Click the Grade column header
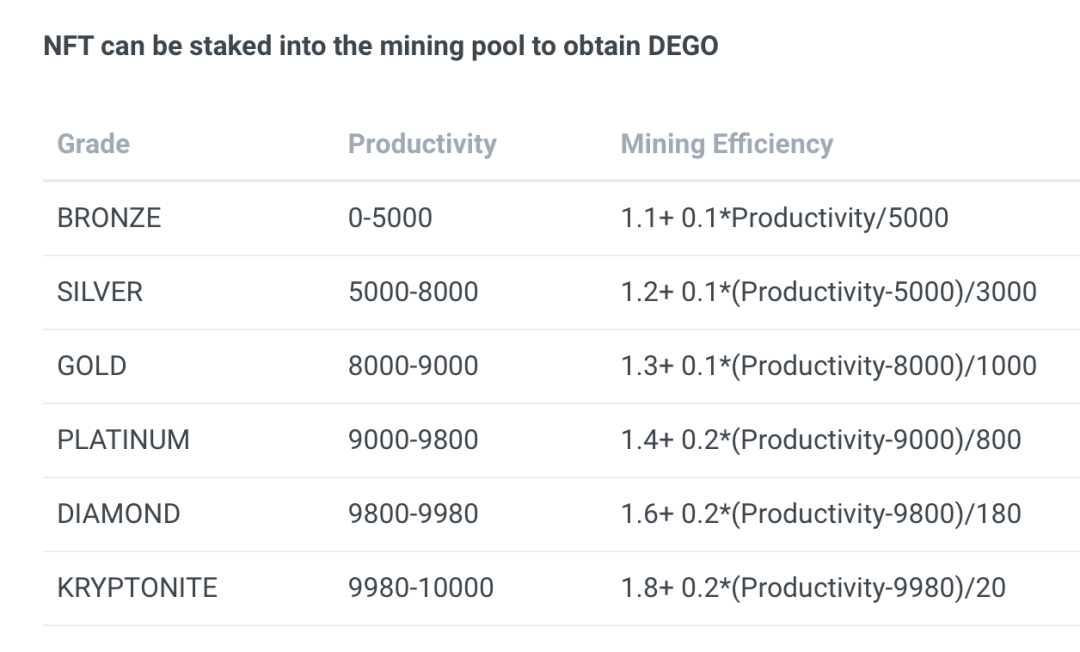1080x652 pixels. (93, 144)
